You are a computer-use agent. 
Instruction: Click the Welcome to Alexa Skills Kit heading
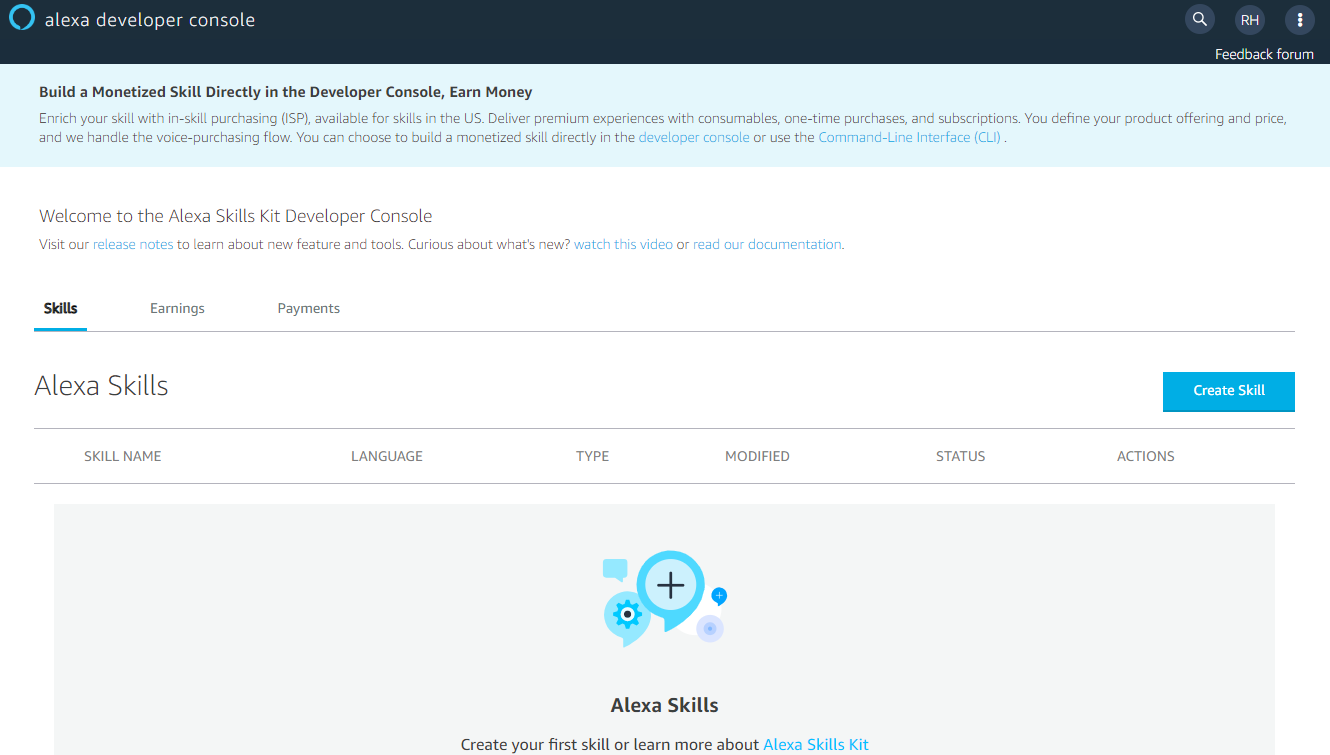click(x=235, y=216)
